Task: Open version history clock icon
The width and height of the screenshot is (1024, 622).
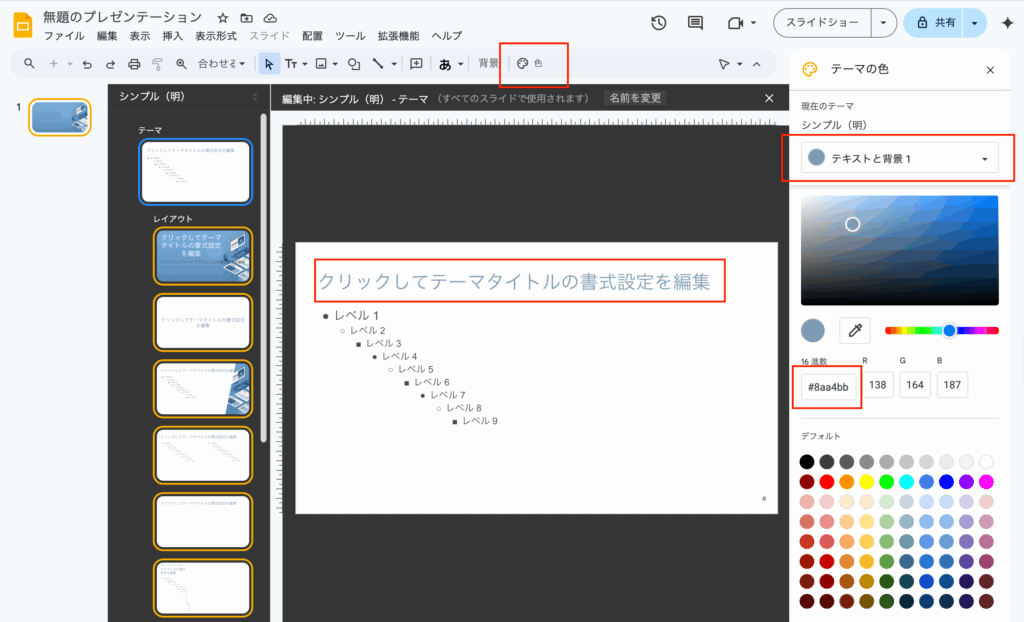Action: [x=658, y=23]
